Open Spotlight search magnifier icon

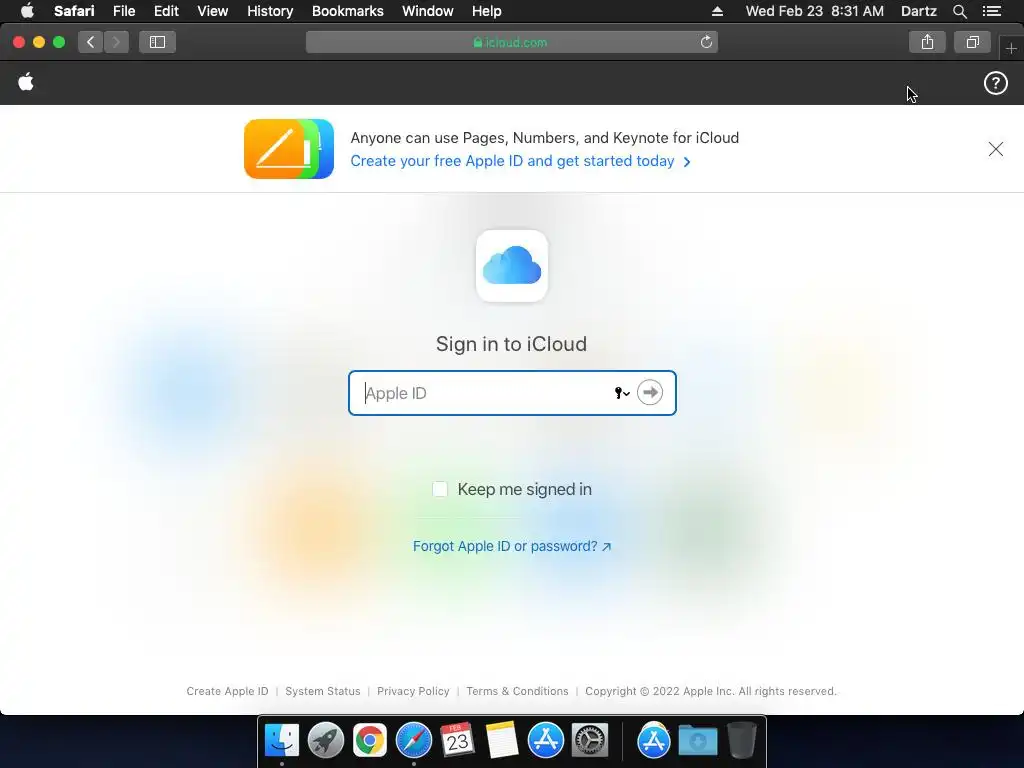pyautogui.click(x=959, y=11)
